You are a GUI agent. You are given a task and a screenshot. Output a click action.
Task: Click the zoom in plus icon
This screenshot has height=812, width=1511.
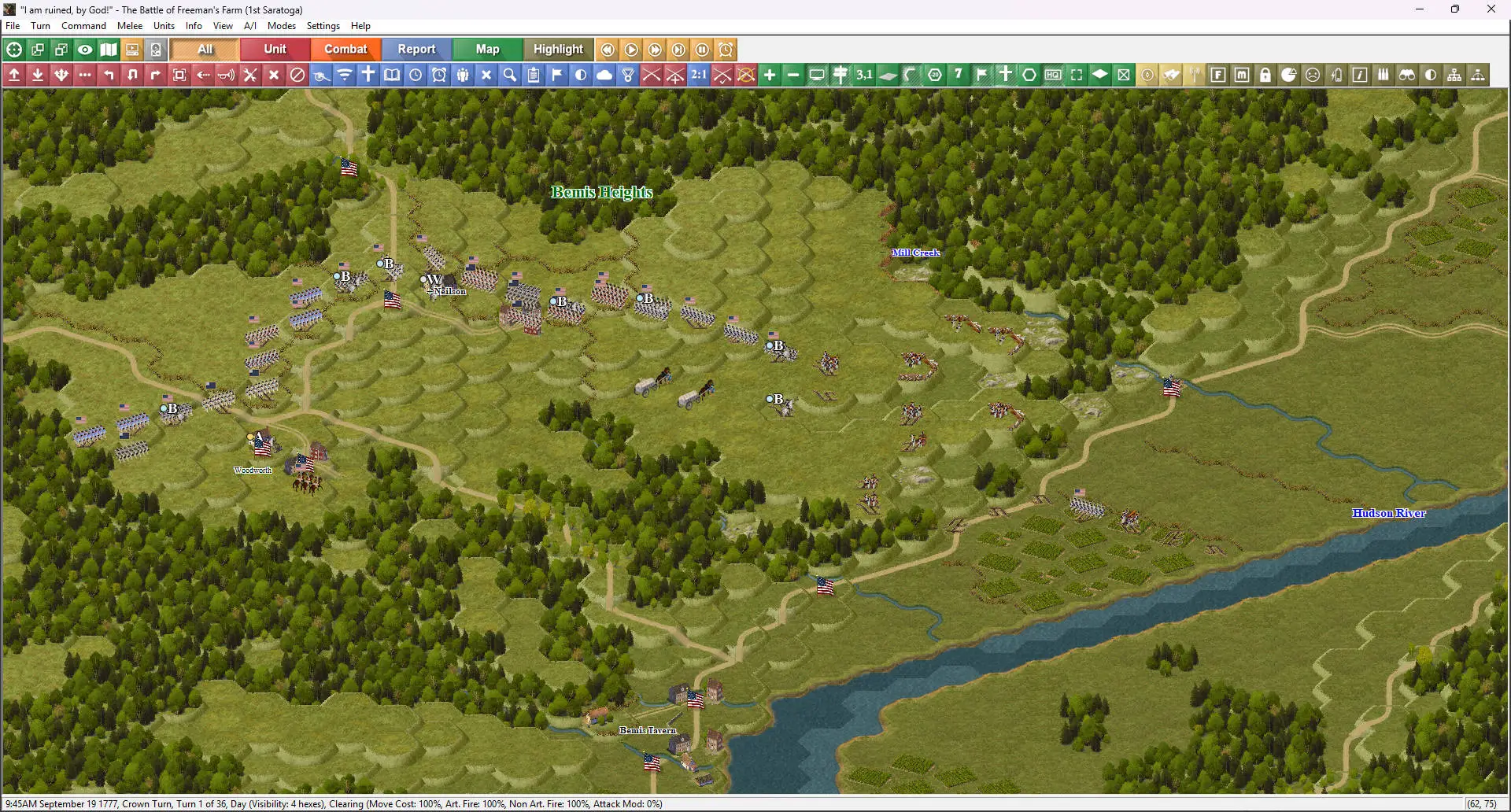click(770, 75)
